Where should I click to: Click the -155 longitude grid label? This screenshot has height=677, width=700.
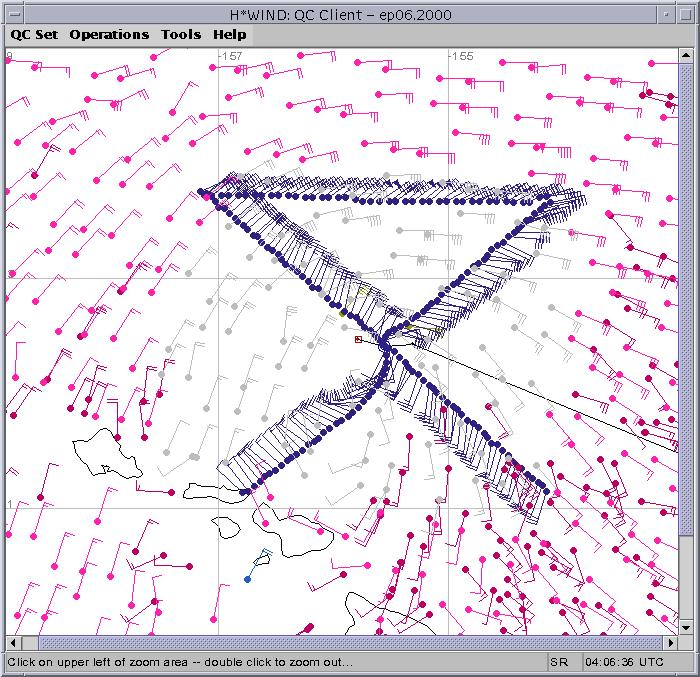point(462,56)
